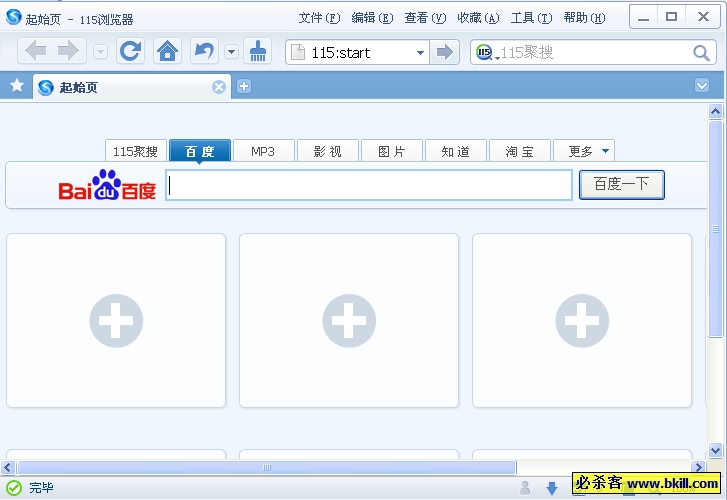Add a site to first empty thumbnail

click(116, 321)
